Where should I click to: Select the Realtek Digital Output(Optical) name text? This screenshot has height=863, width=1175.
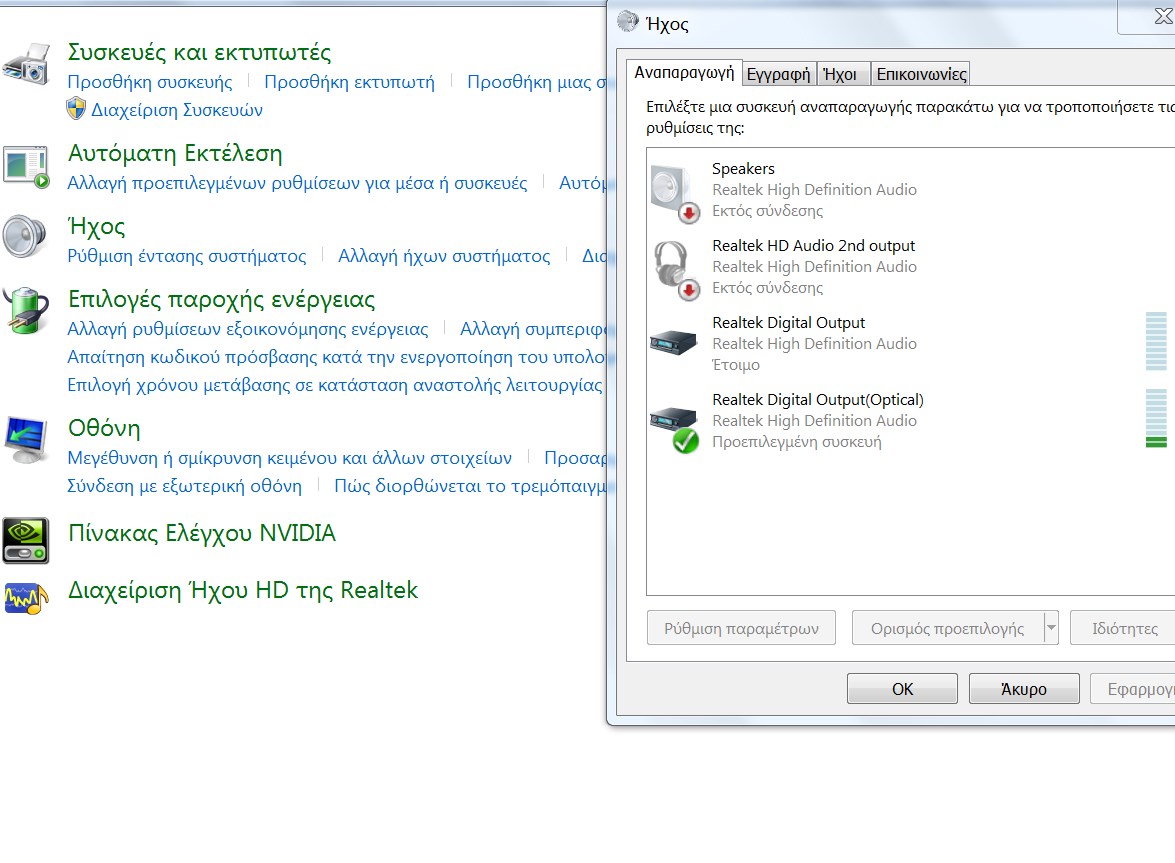(818, 400)
